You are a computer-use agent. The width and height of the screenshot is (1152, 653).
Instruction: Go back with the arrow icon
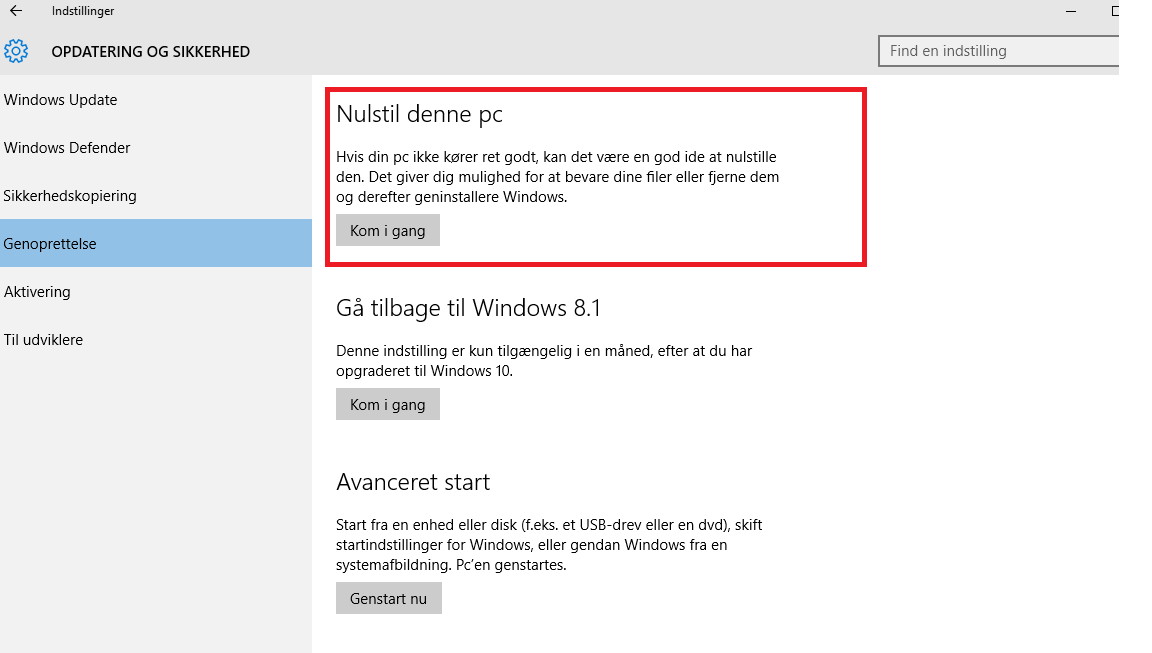click(x=16, y=11)
